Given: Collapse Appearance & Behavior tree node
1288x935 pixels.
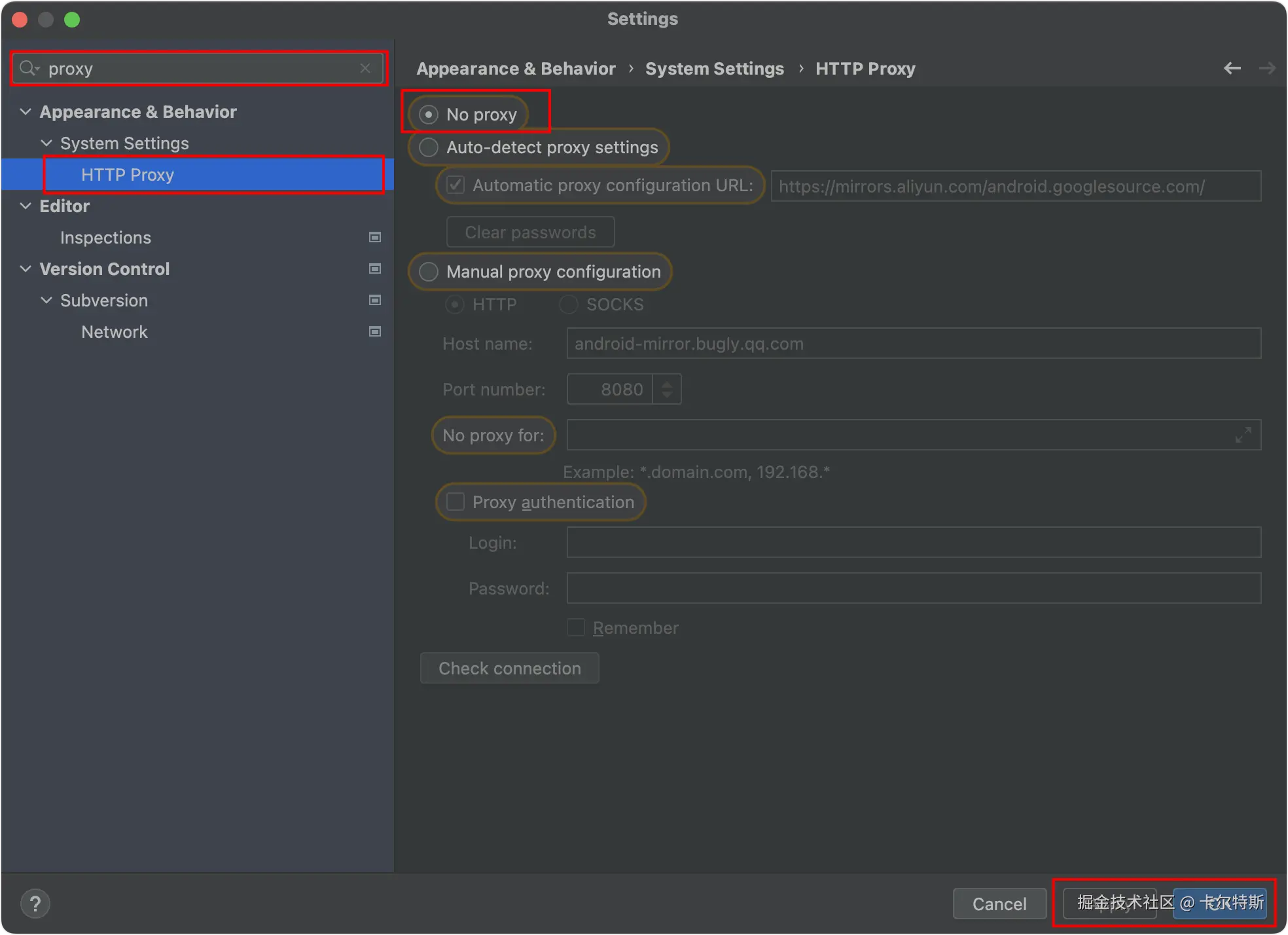Looking at the screenshot, I should (26, 112).
